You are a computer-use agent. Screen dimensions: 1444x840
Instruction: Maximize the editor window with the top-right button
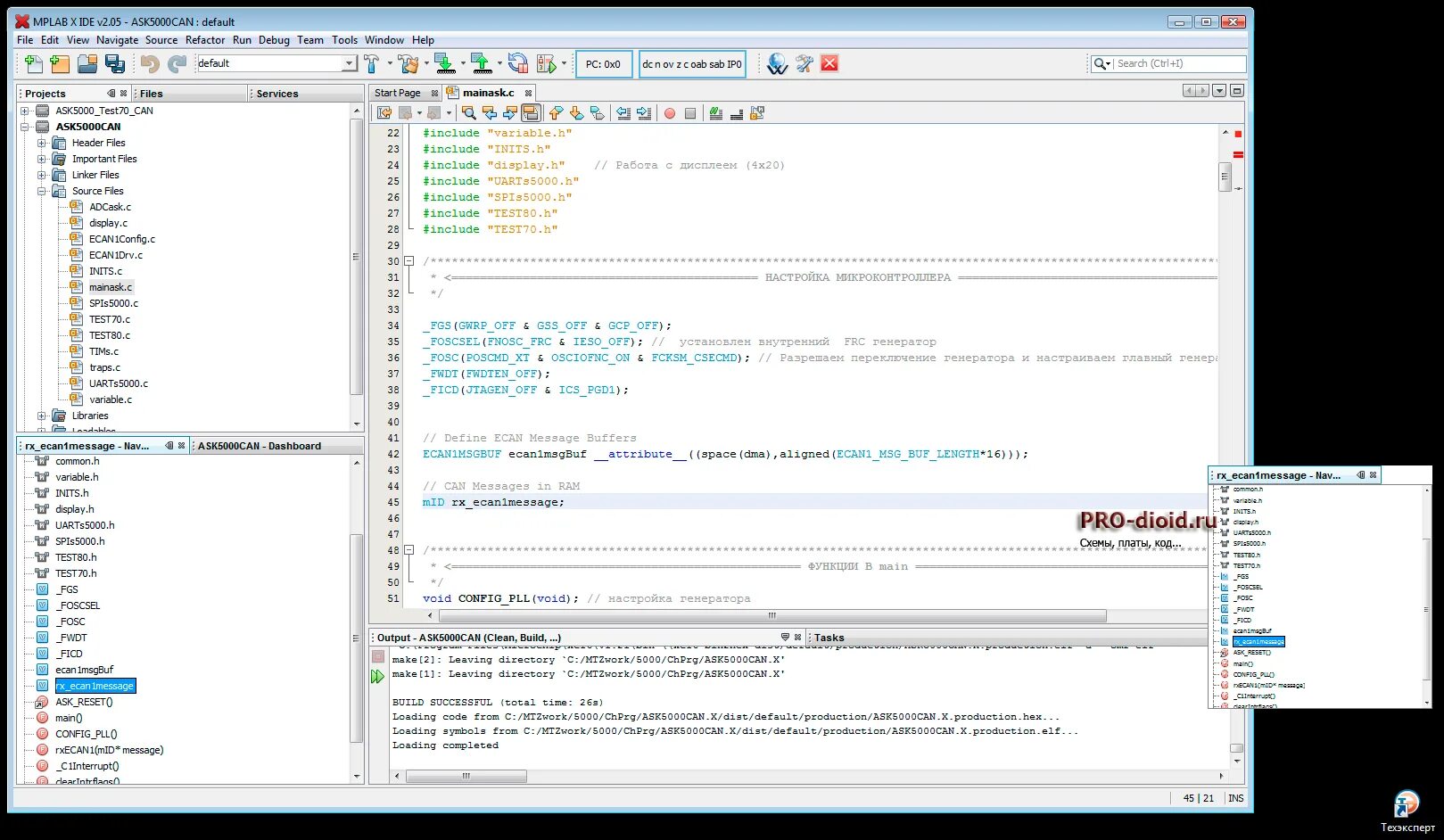pos(1237,91)
